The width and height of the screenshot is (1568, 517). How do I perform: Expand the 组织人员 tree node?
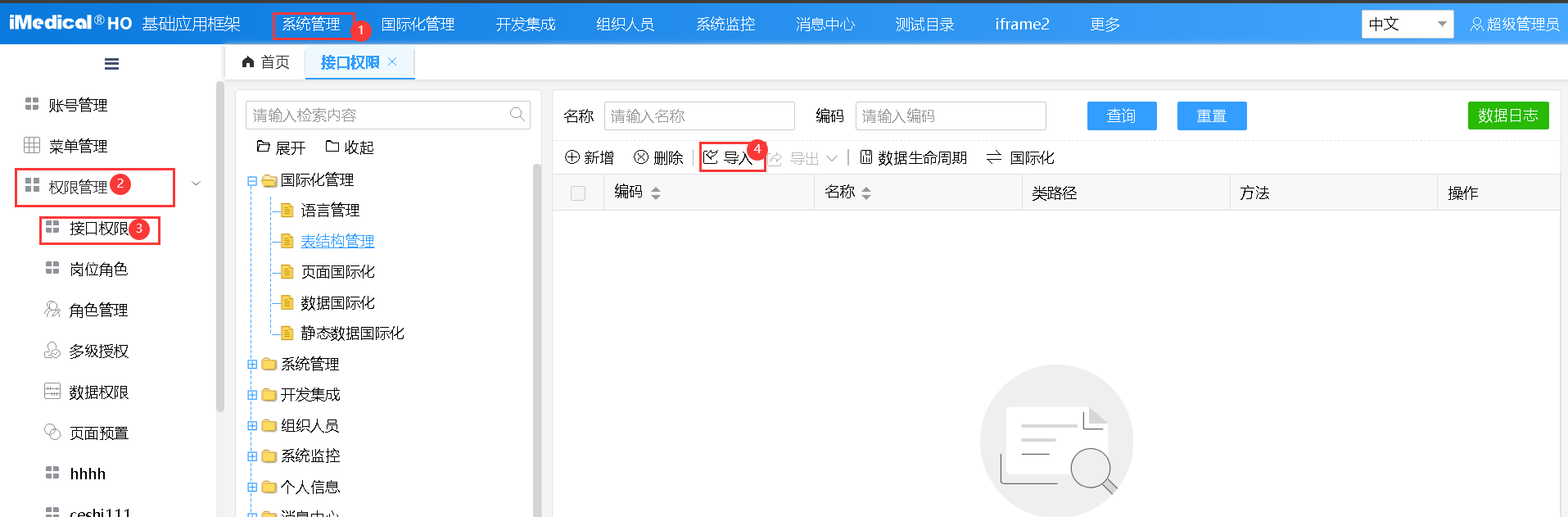252,426
